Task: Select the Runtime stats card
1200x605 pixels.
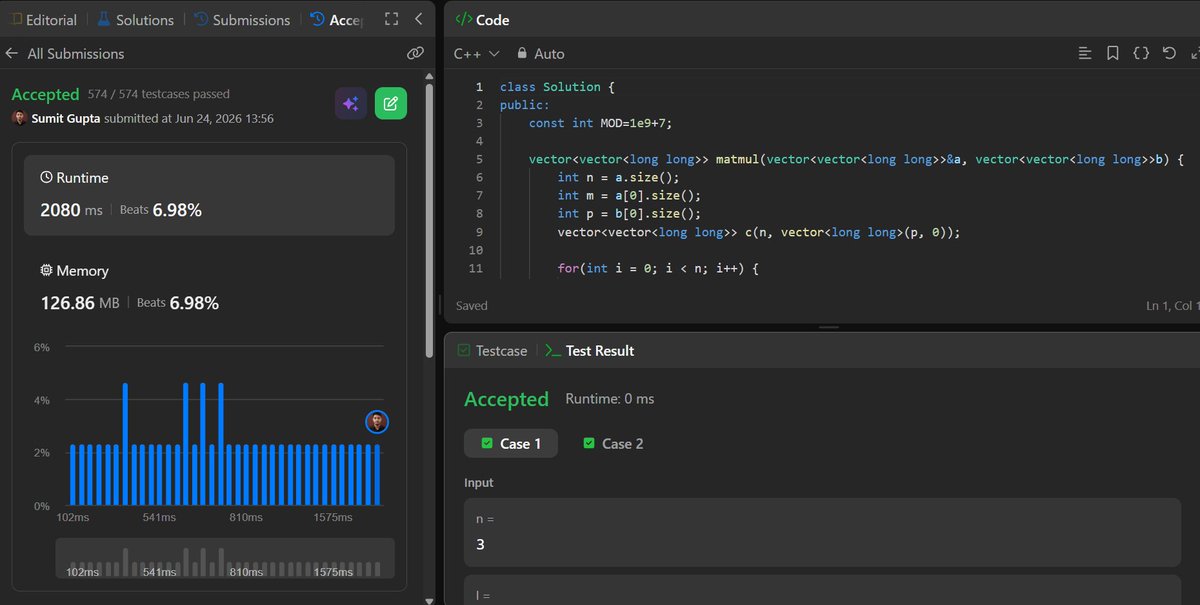Action: tap(209, 195)
